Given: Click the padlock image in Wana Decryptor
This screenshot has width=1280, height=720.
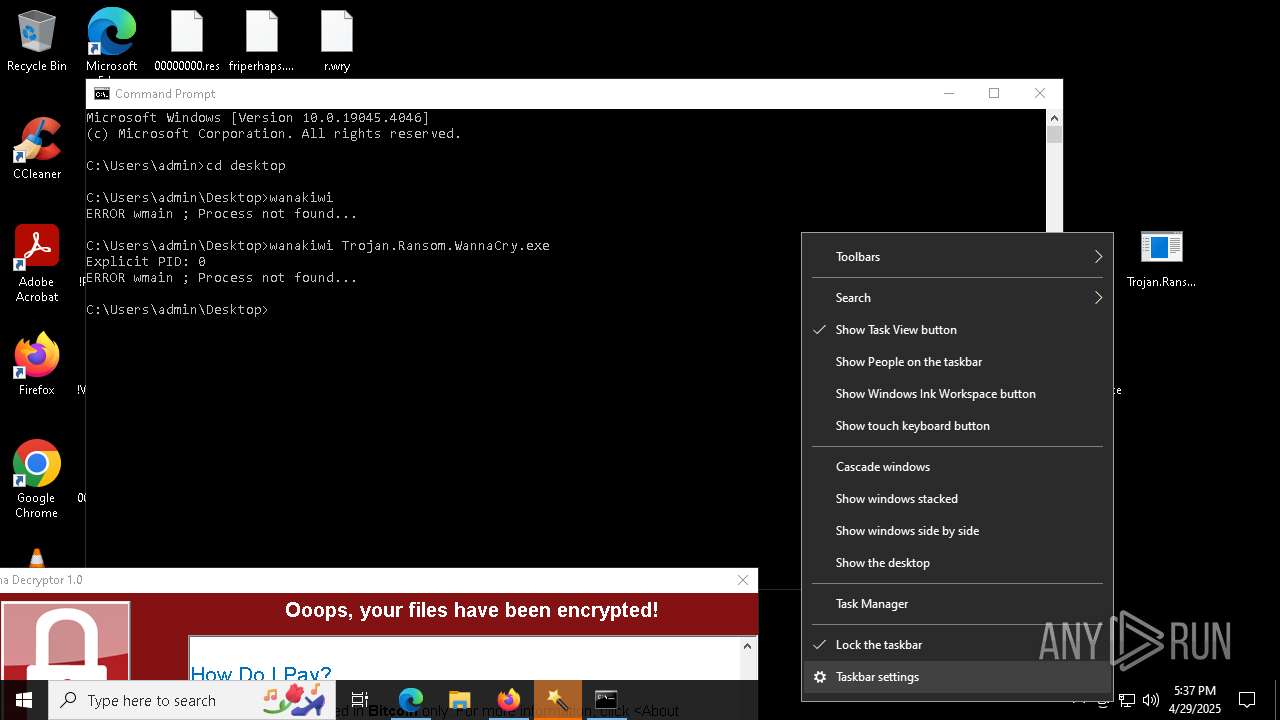Looking at the screenshot, I should [66, 641].
